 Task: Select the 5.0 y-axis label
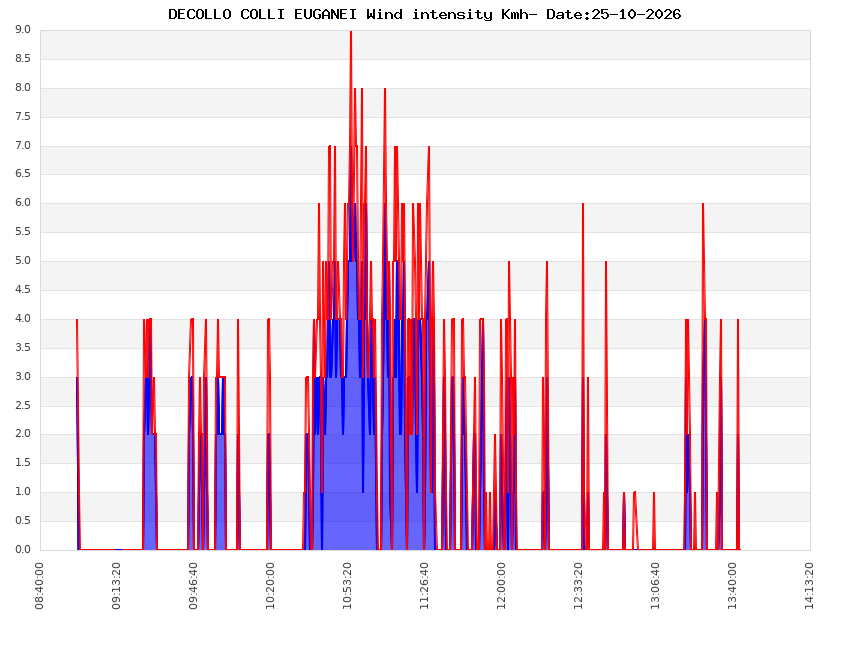point(23,261)
